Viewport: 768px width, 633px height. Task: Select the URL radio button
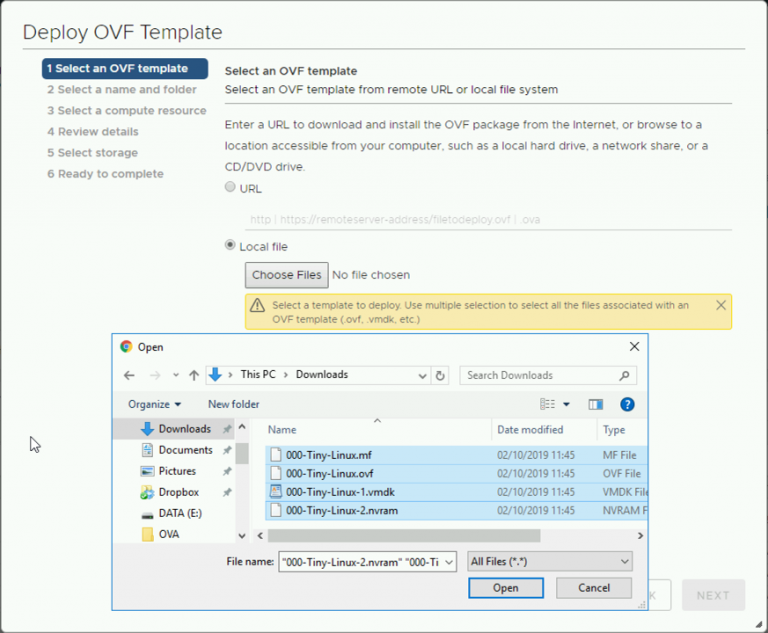coord(230,187)
